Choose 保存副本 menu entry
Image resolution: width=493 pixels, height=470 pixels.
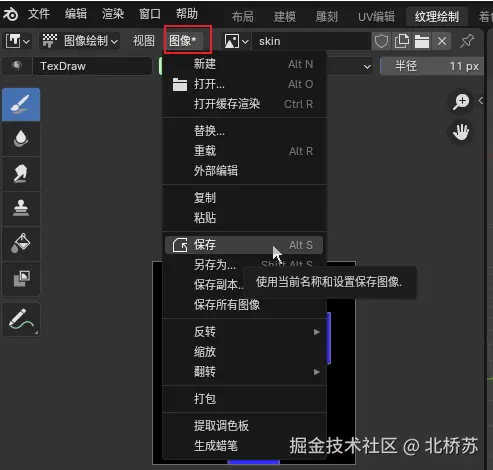218,285
